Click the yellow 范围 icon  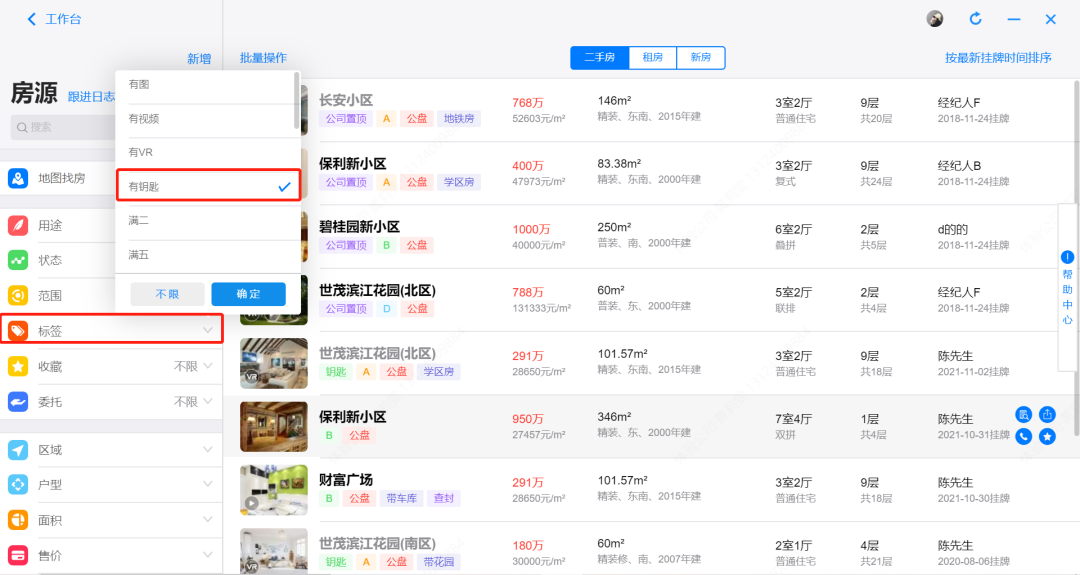click(x=18, y=295)
